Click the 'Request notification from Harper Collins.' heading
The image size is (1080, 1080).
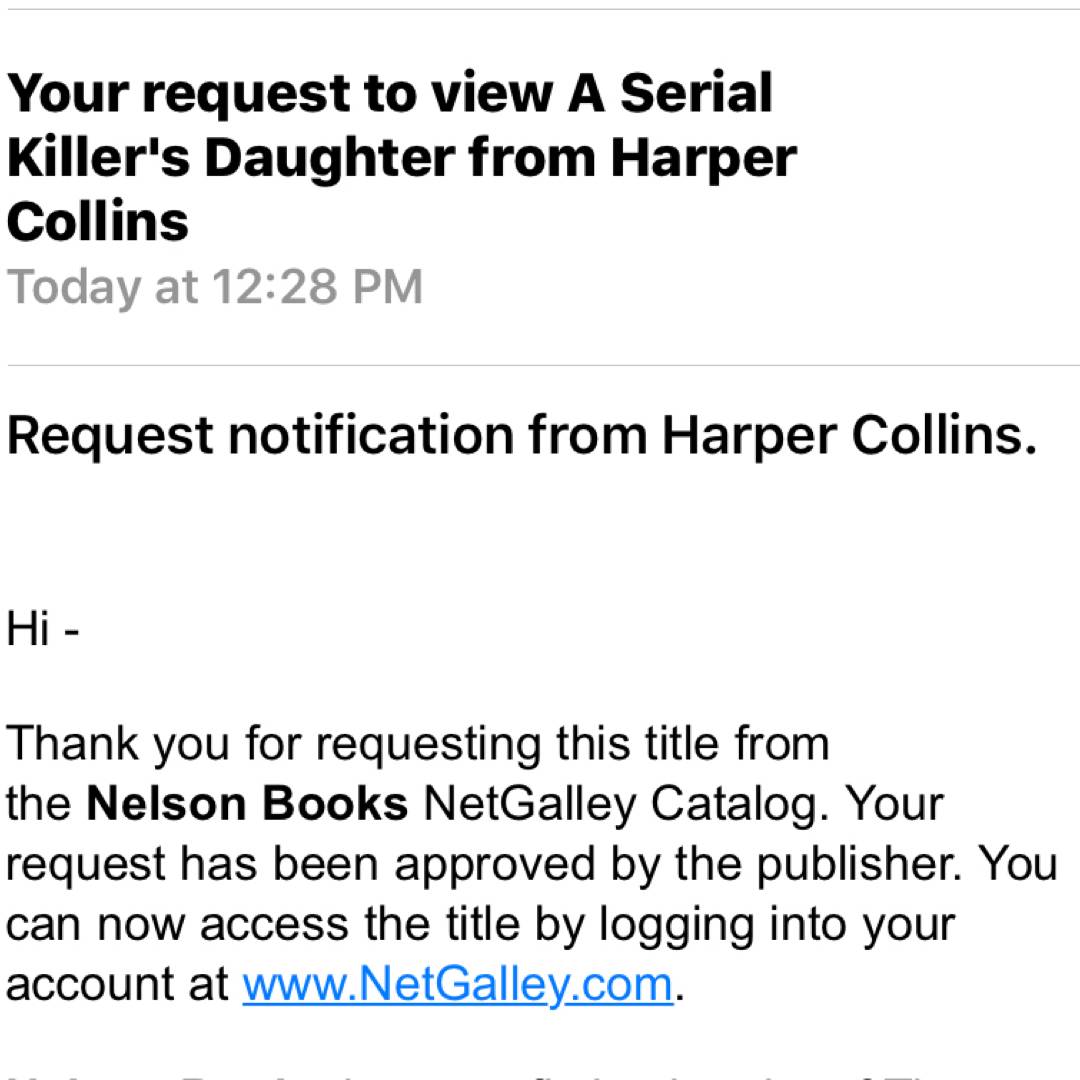521,435
